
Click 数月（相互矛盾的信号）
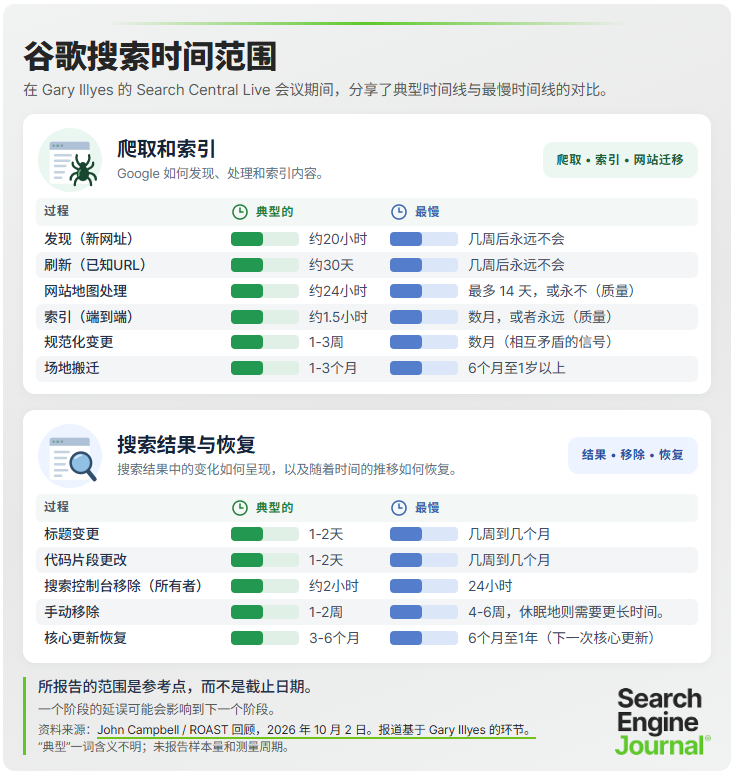click(540, 342)
